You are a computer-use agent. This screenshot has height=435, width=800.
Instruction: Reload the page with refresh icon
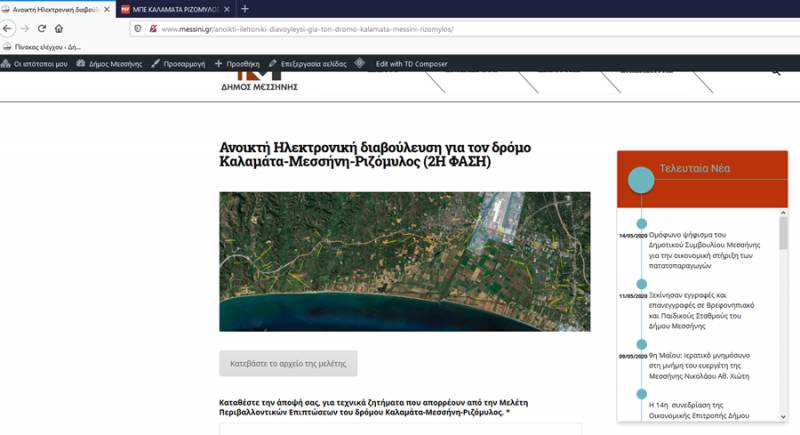42,29
